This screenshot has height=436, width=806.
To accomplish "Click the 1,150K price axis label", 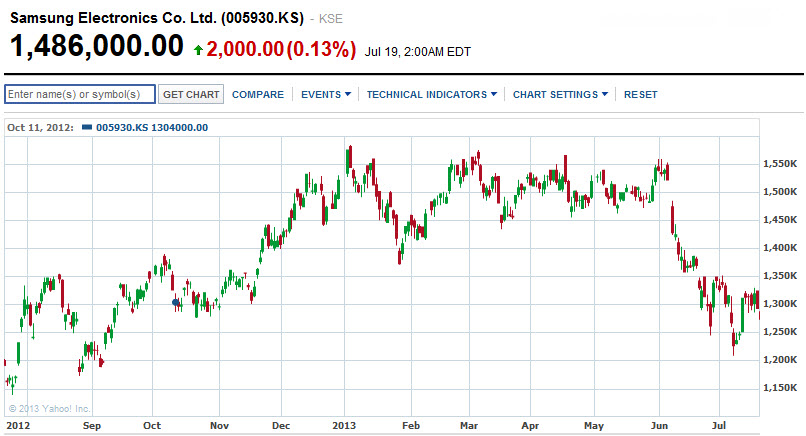I will click(780, 388).
